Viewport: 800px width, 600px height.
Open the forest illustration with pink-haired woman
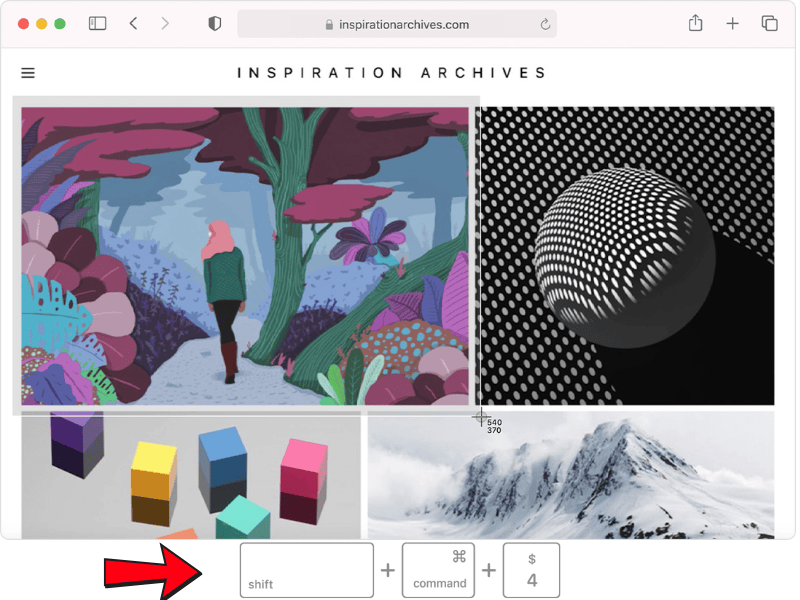[x=244, y=255]
